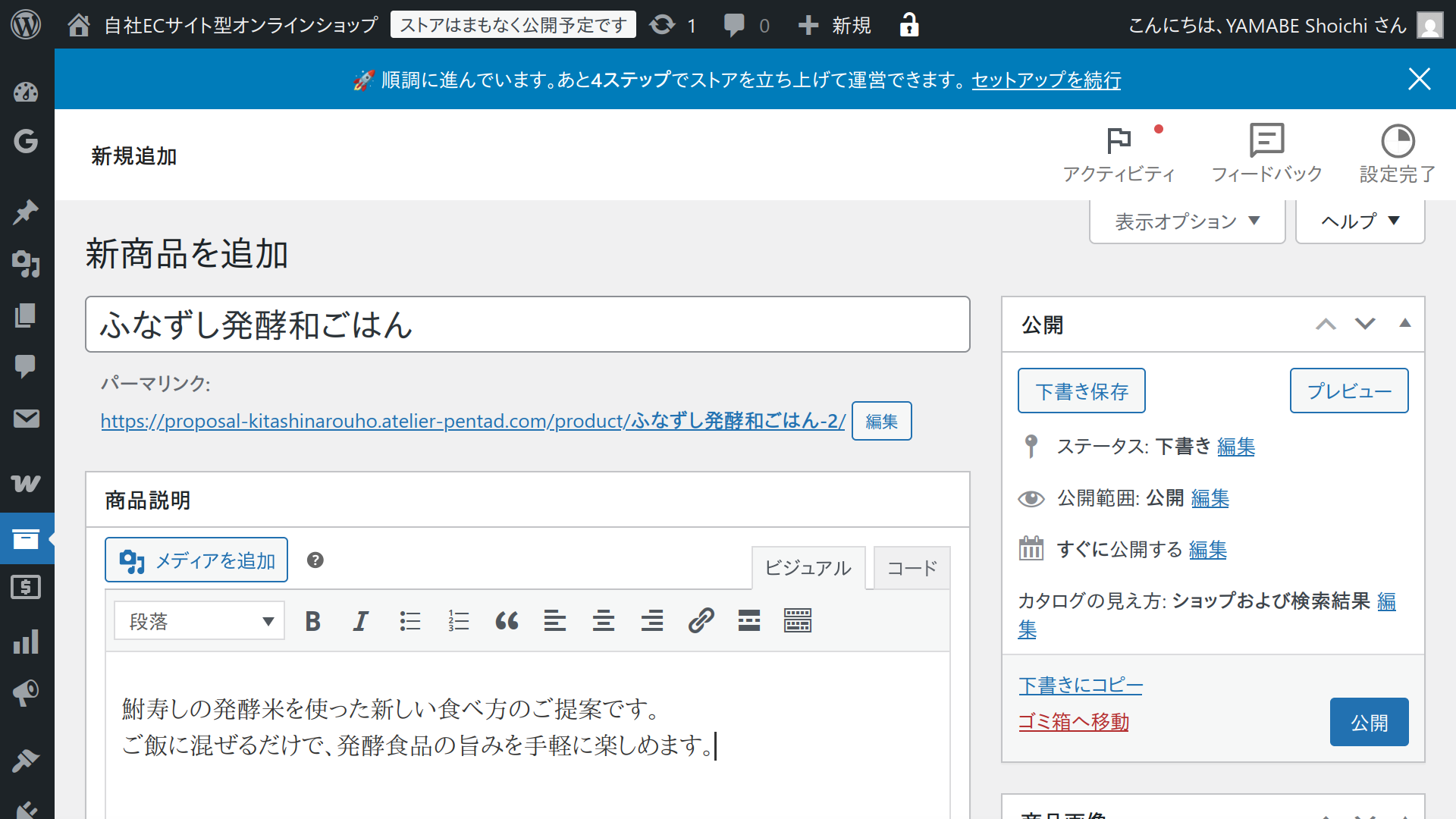
Task: Switch to the コード tab
Action: 912,568
